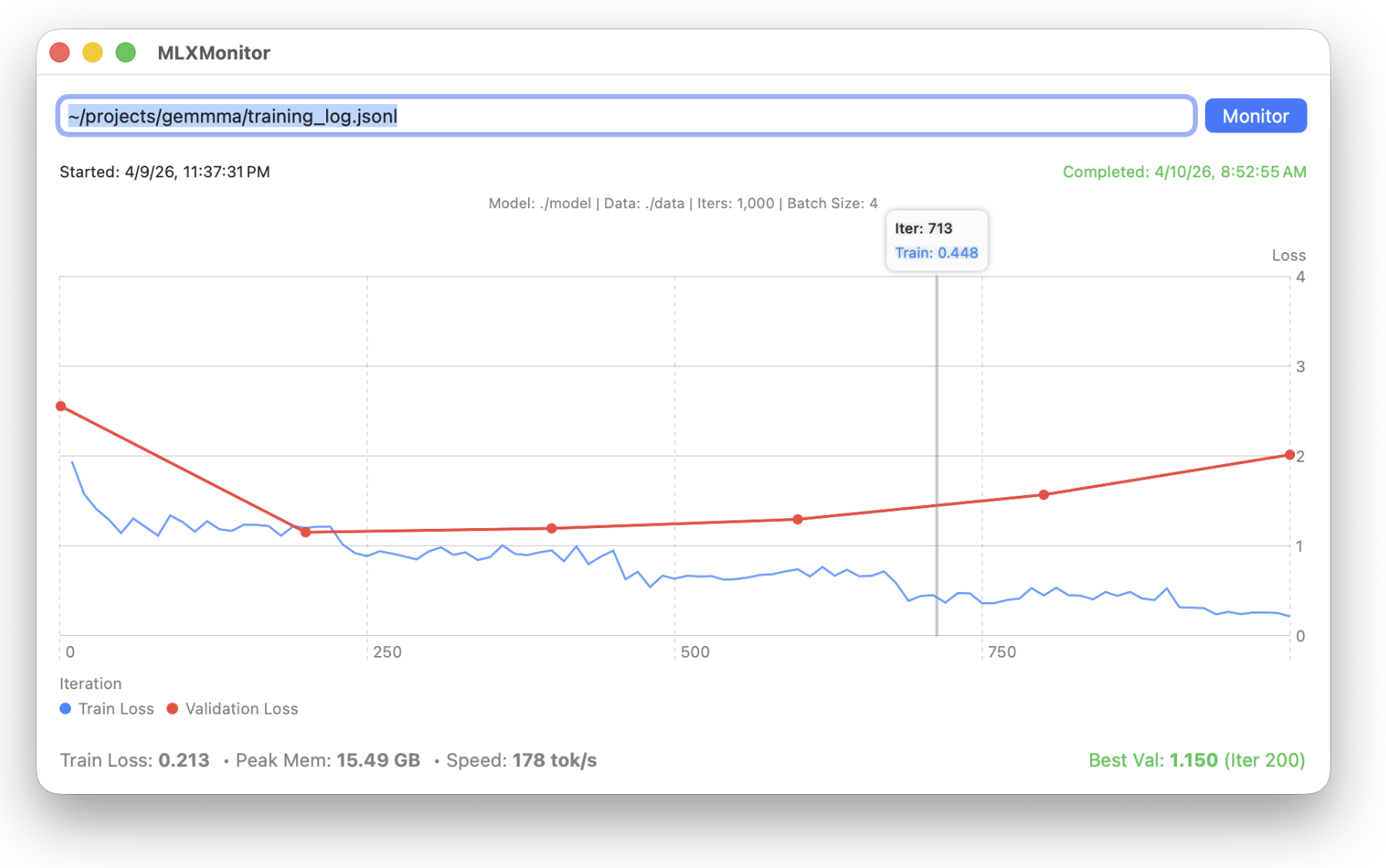Select the Train Loss legend item
1386x868 pixels.
[x=107, y=708]
